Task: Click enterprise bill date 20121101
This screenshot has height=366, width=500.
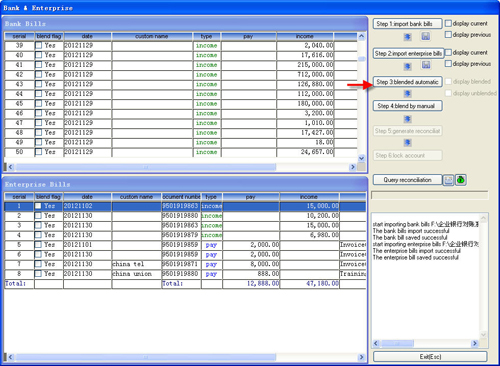Action: [88, 245]
